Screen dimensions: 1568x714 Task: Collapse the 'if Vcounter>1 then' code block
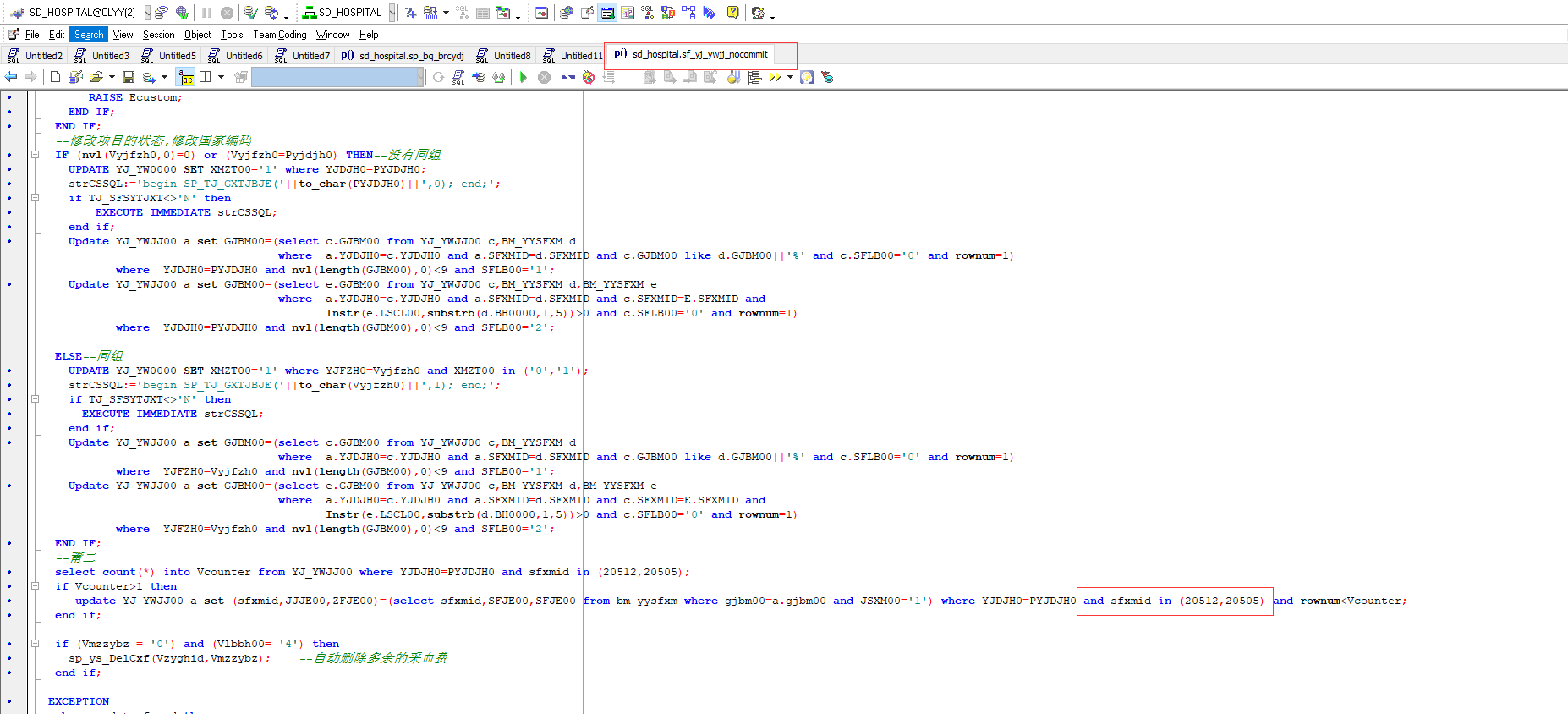coord(36,586)
